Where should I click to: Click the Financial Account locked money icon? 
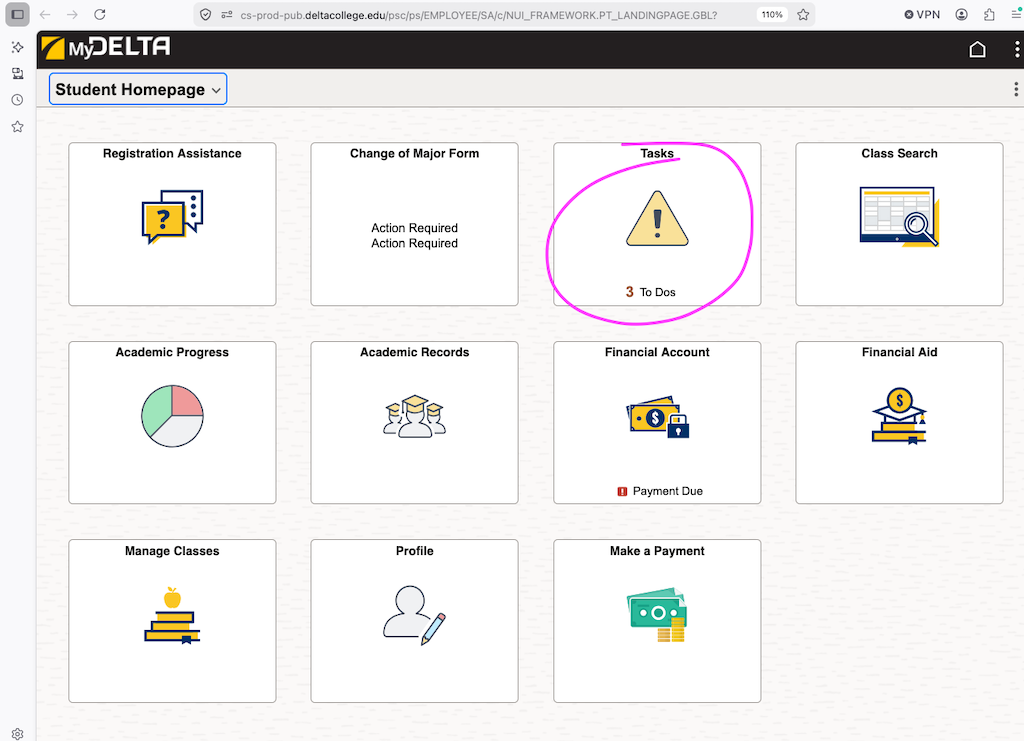pos(658,417)
